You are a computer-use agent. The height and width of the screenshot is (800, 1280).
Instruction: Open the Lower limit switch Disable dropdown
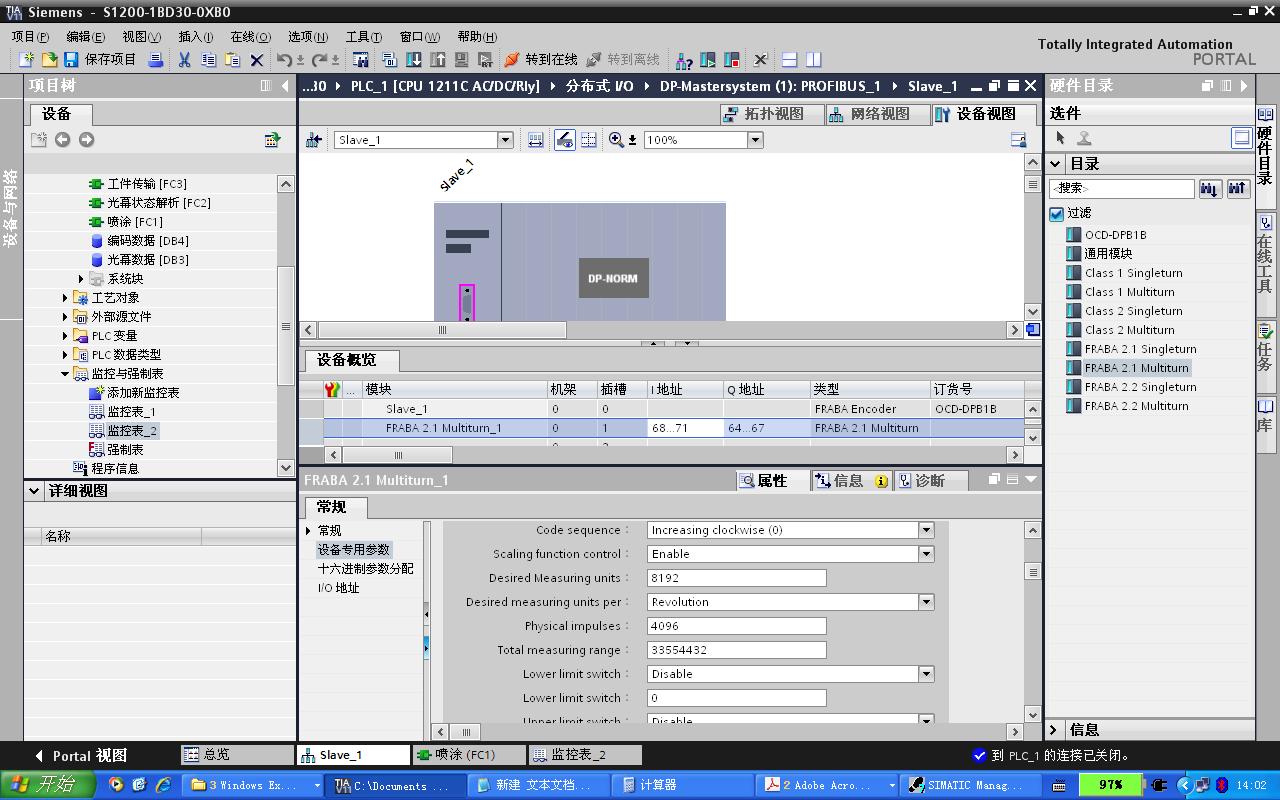point(926,674)
